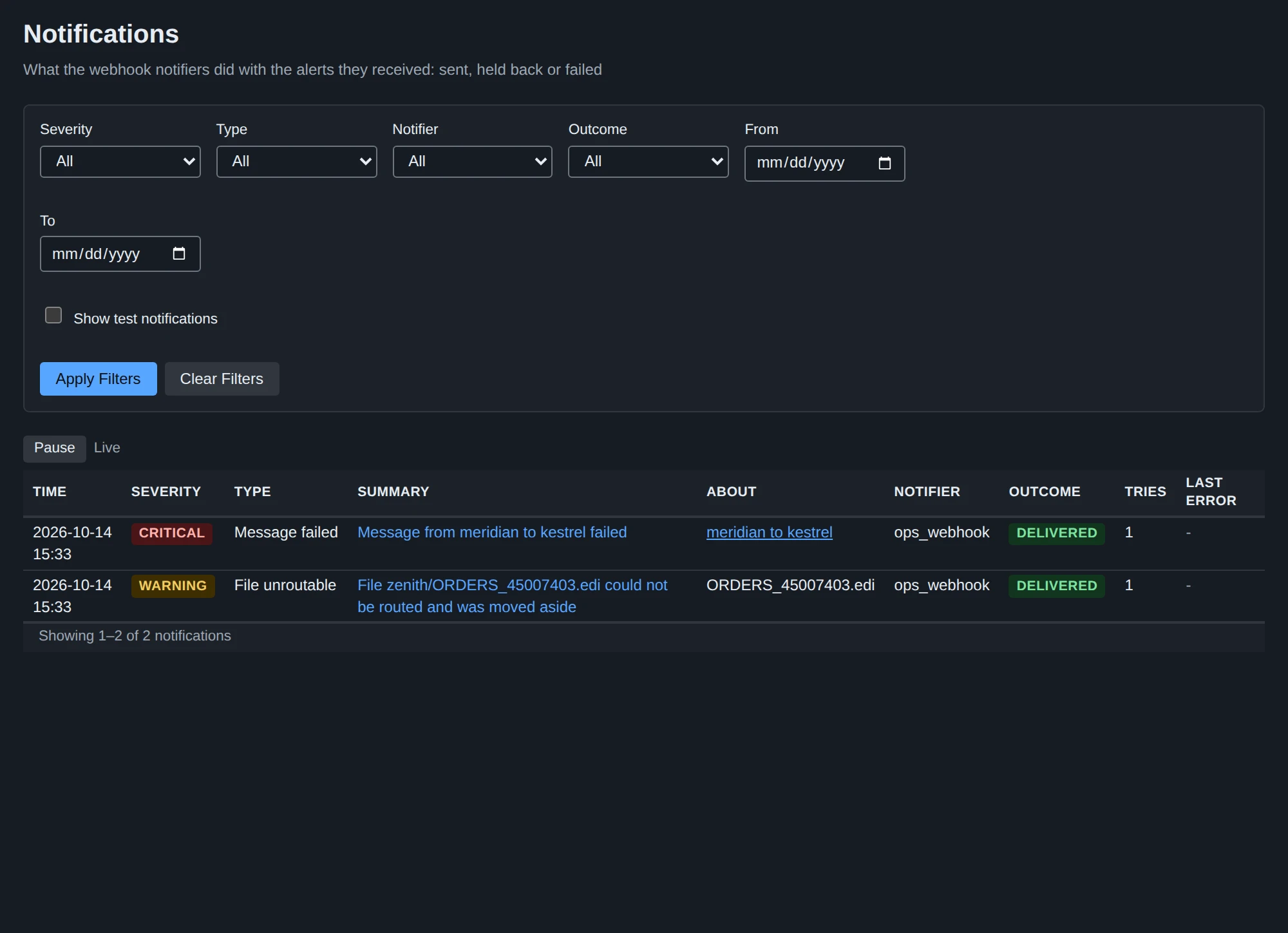Open the calendar picker in From date field
The width and height of the screenshot is (1288, 933).
pos(884,164)
